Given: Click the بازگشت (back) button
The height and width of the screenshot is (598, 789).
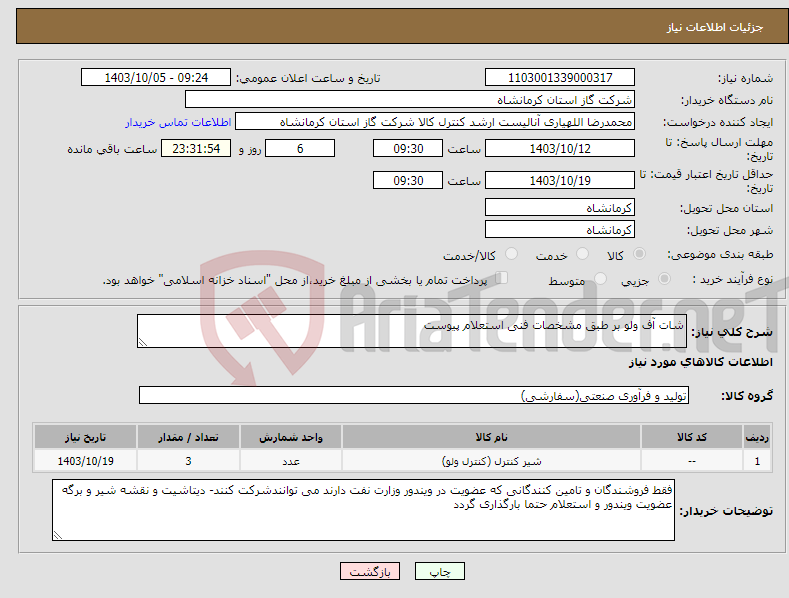Looking at the screenshot, I should (x=370, y=571).
